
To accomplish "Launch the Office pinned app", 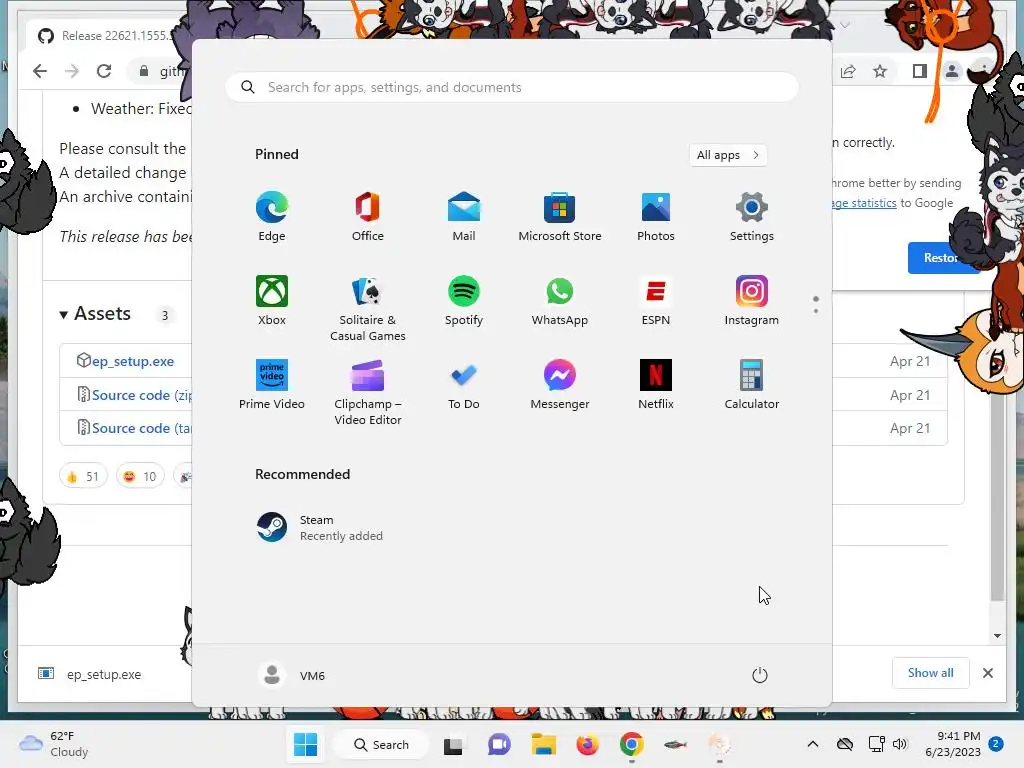I will click(x=368, y=217).
